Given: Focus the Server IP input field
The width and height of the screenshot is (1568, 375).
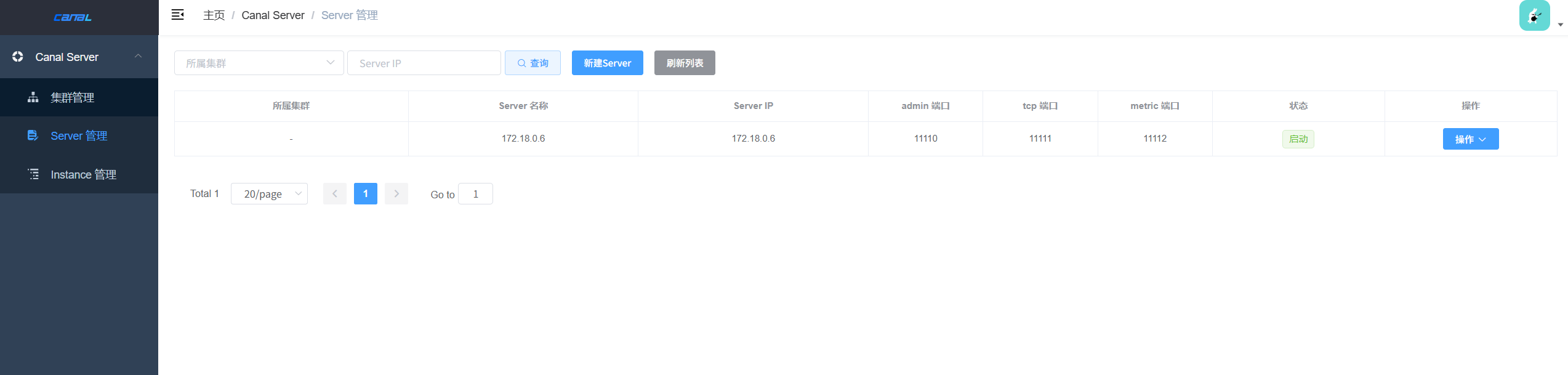Looking at the screenshot, I should click(x=424, y=63).
